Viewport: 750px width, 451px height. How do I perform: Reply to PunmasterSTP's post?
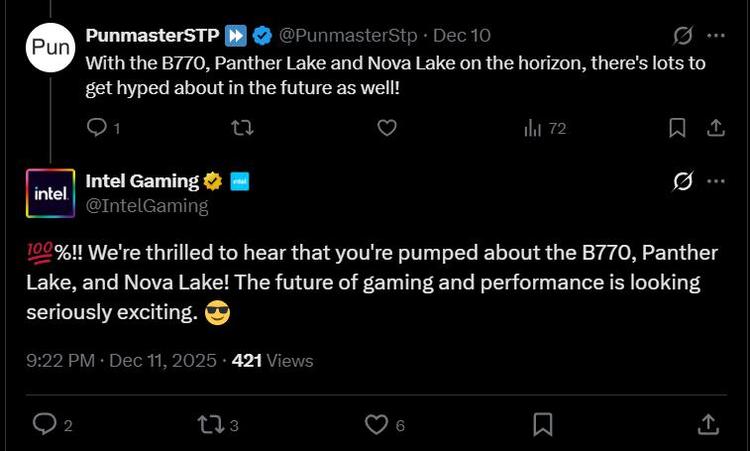[x=97, y=128]
